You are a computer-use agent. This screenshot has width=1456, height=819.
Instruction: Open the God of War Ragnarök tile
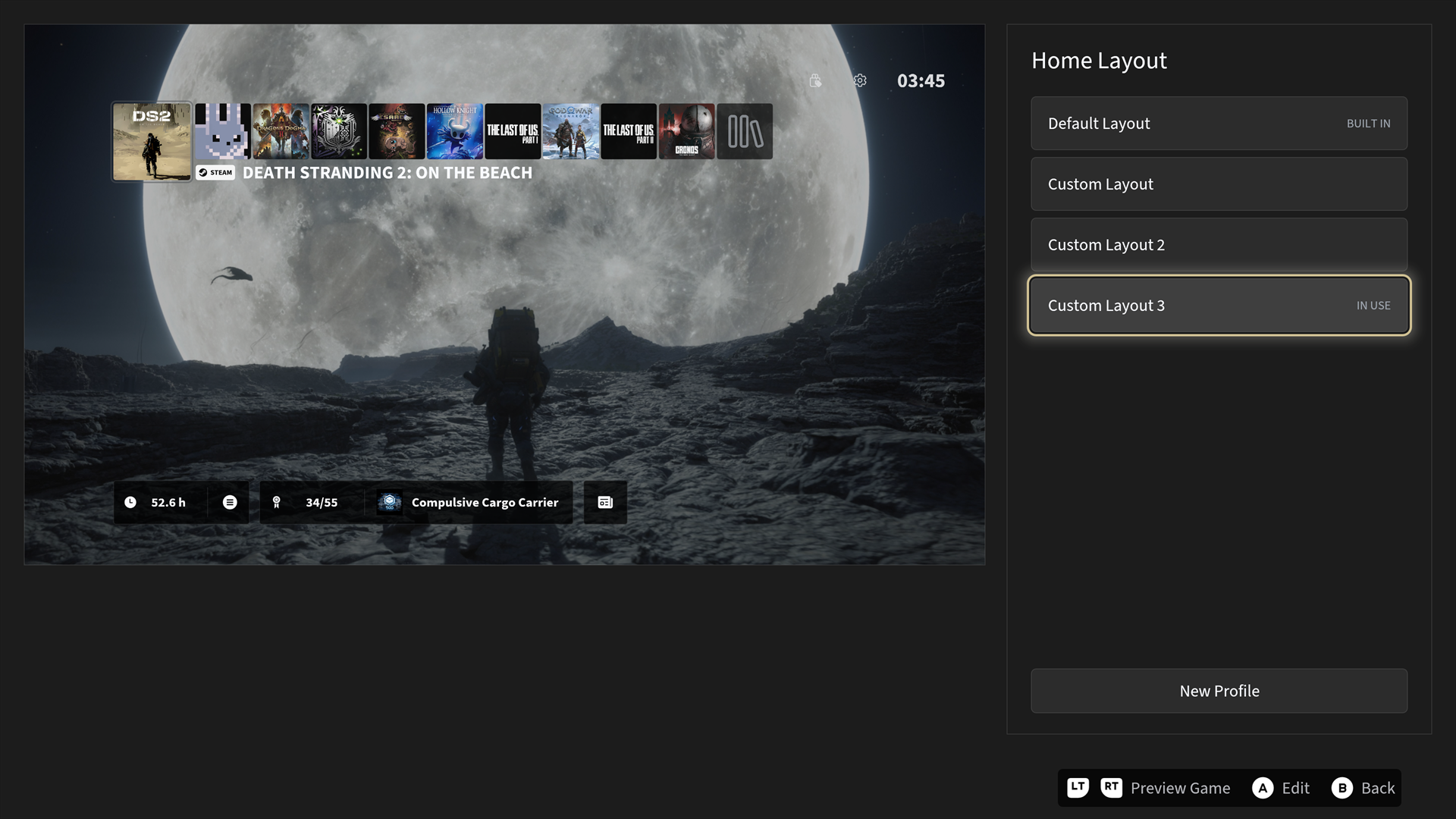click(571, 131)
